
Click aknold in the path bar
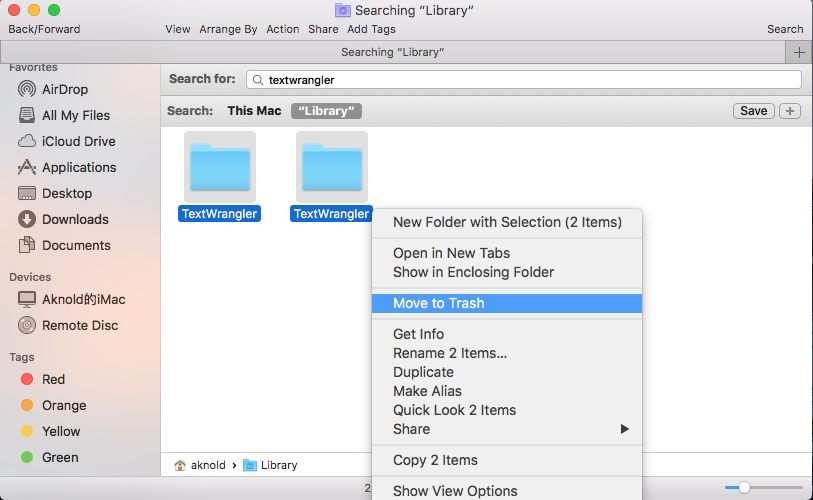coord(208,465)
